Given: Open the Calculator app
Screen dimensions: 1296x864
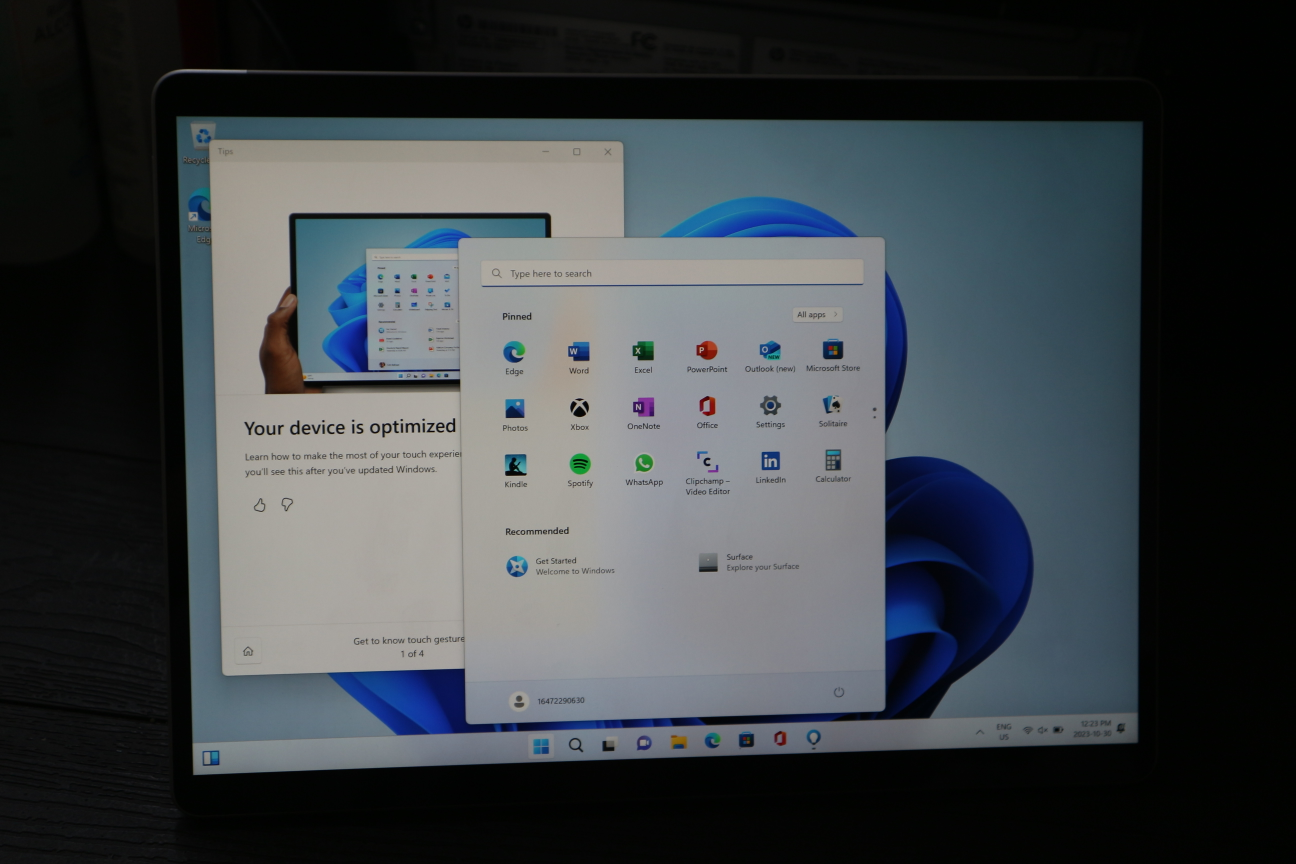Looking at the screenshot, I should [x=833, y=465].
